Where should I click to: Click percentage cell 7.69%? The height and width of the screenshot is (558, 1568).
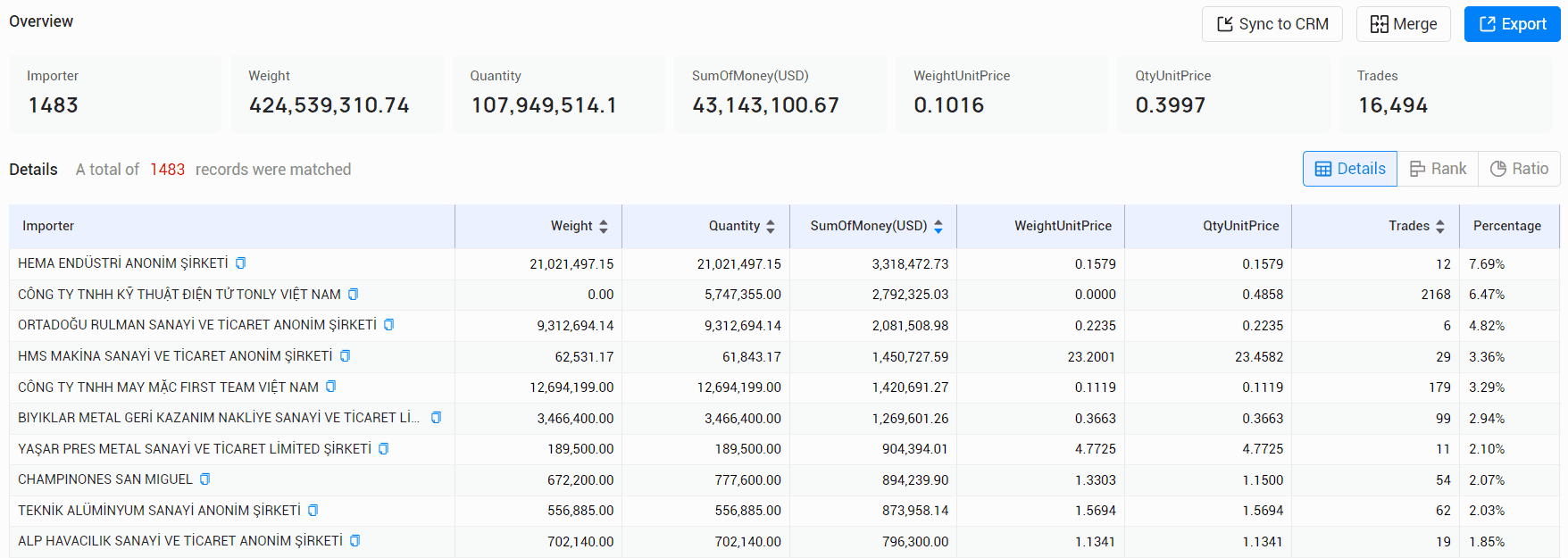(1487, 264)
